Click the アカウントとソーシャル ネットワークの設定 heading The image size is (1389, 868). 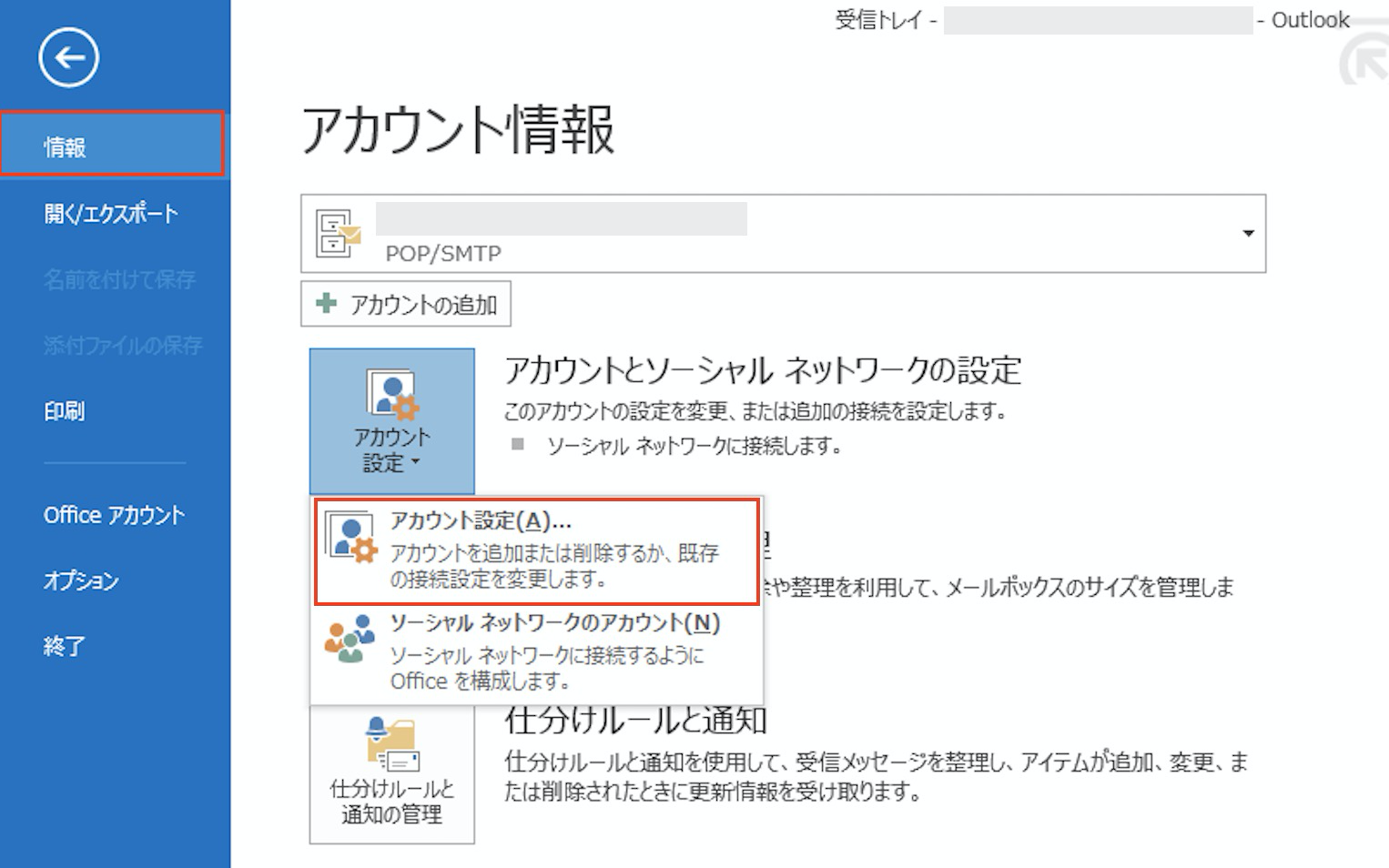(x=763, y=370)
